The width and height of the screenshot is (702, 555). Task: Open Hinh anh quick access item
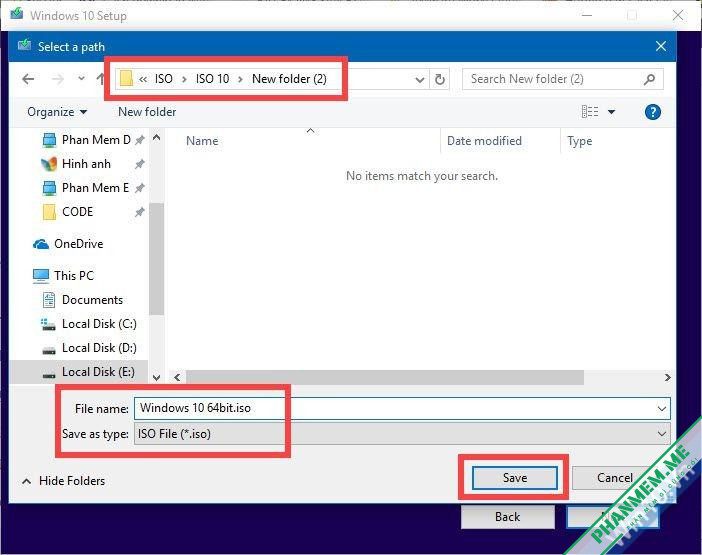[76, 164]
